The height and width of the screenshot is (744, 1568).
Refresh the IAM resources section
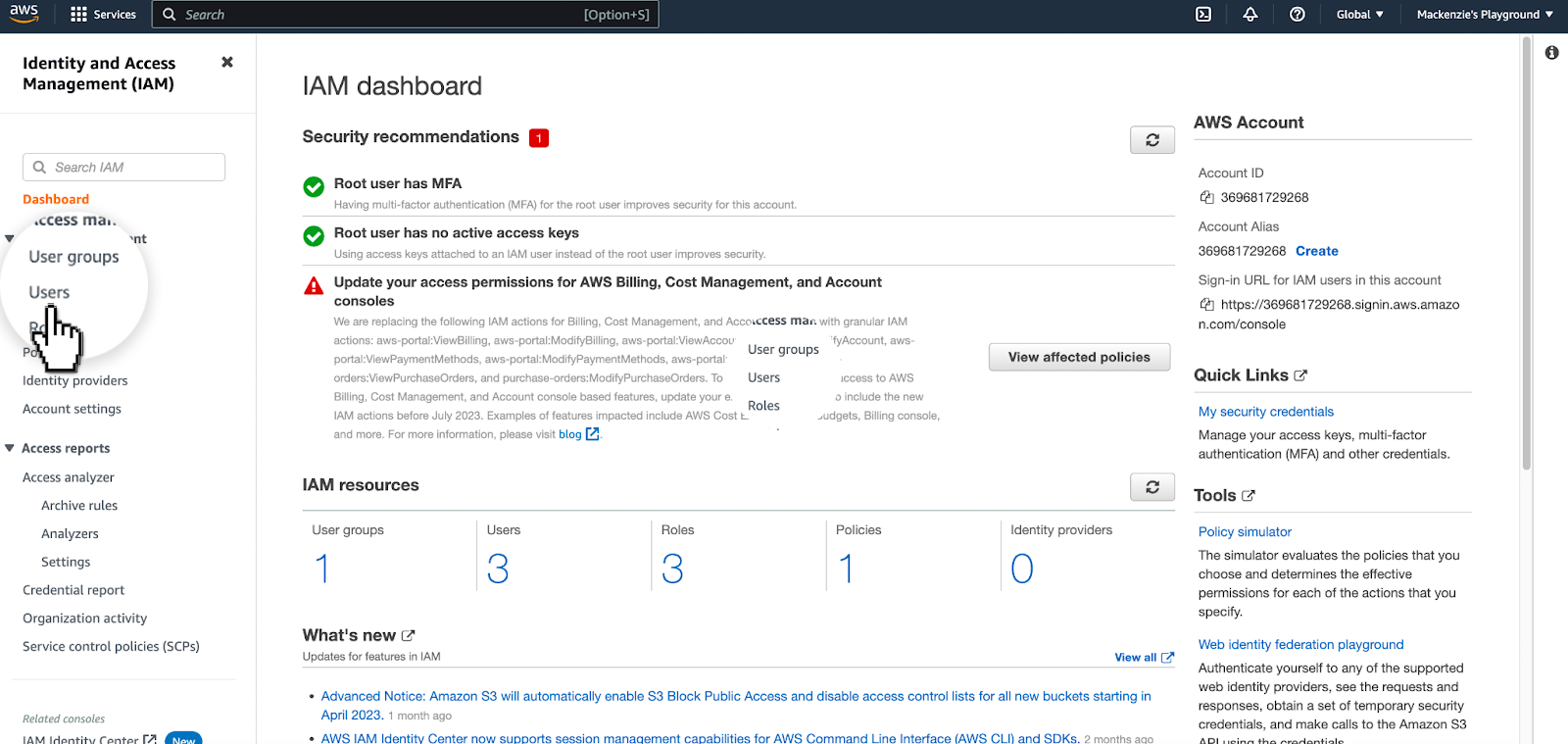1152,487
